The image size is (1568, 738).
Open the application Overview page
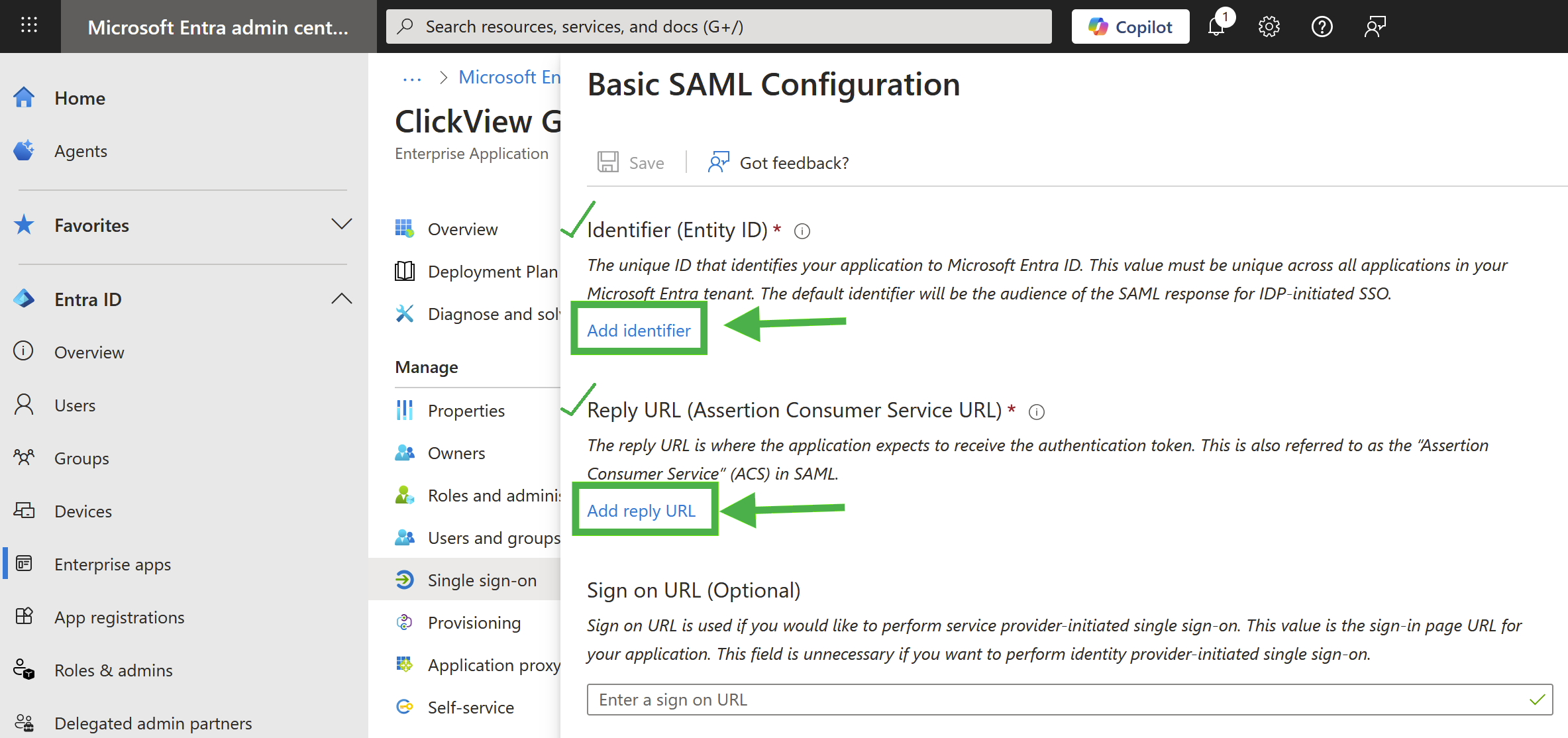462,229
